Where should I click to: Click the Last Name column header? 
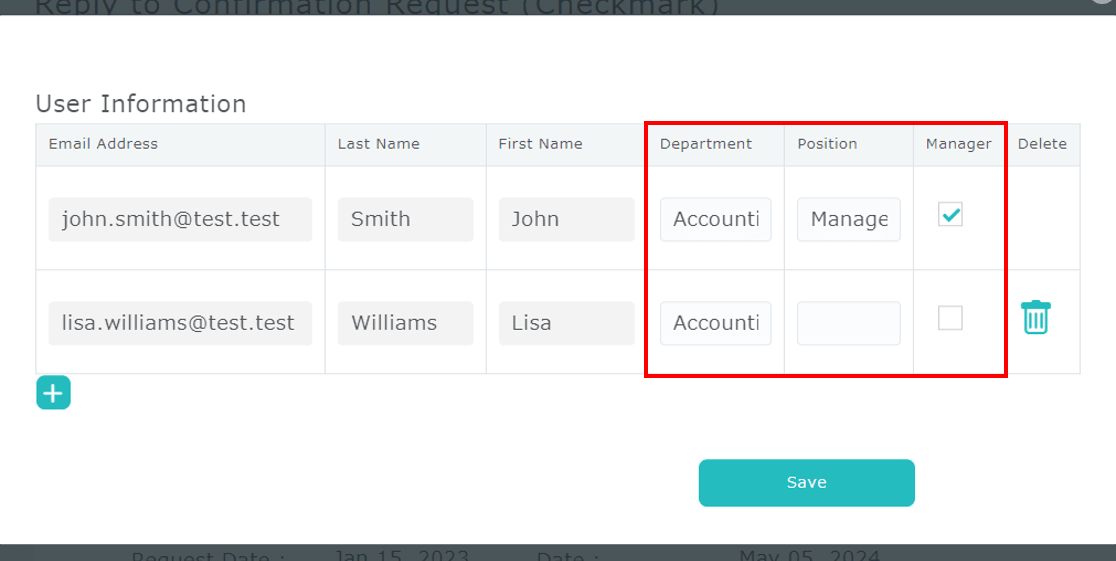(378, 144)
